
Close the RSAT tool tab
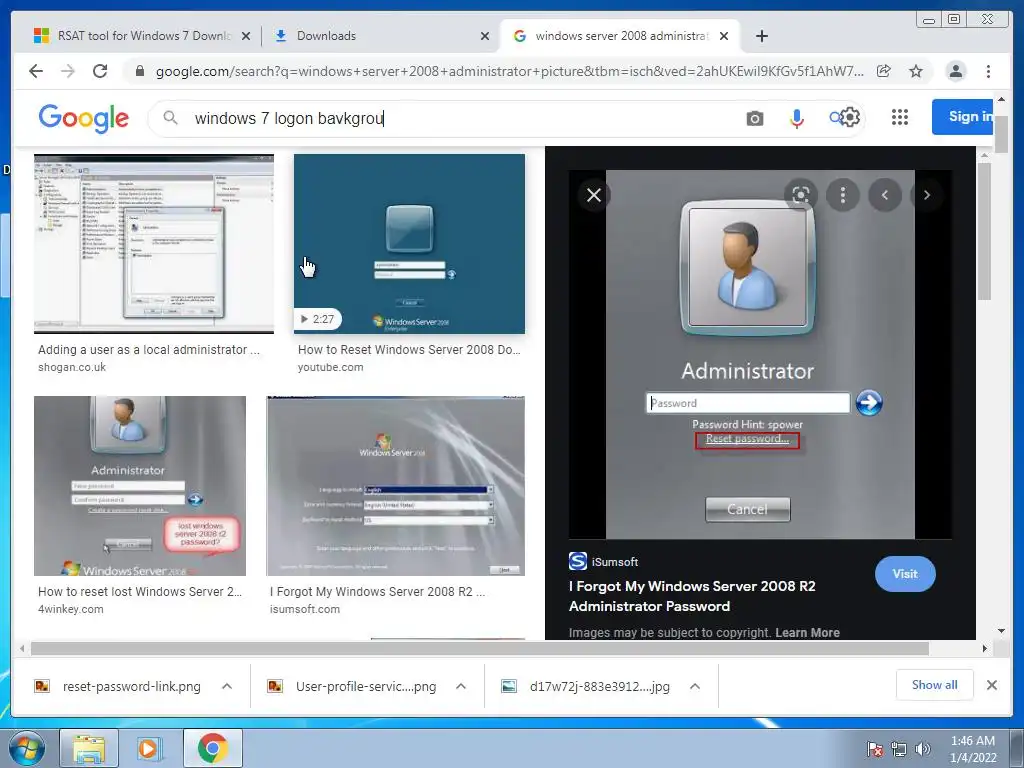click(x=246, y=37)
